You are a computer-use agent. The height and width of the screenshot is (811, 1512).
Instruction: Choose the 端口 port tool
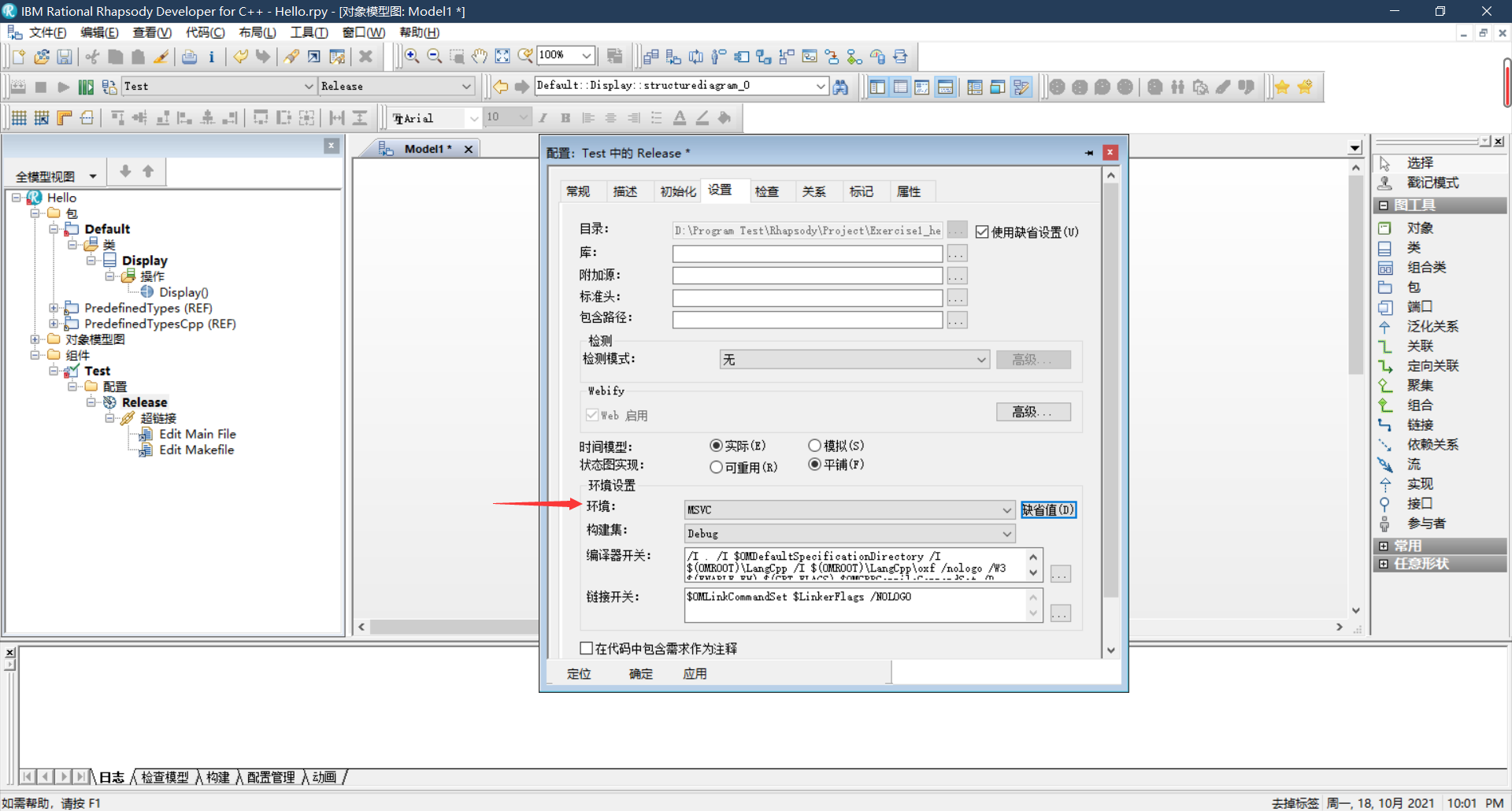[x=1418, y=306]
